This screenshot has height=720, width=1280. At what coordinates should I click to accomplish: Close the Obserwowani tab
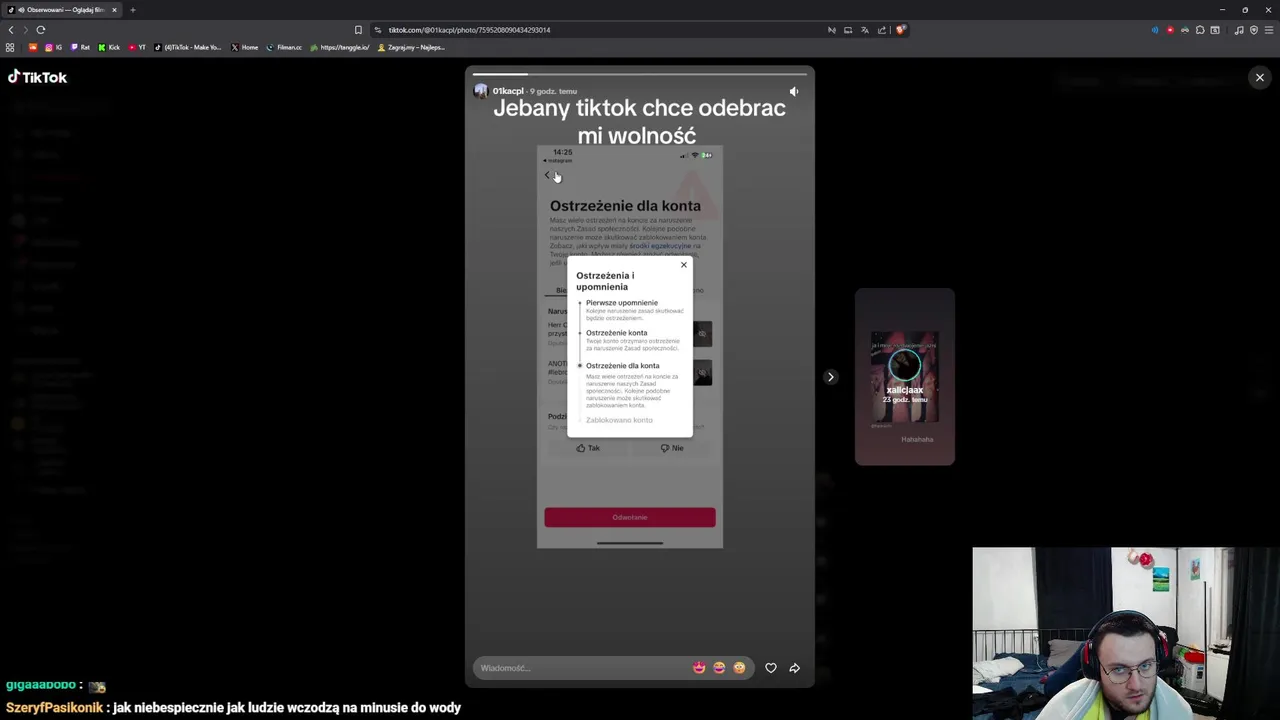pyautogui.click(x=114, y=10)
